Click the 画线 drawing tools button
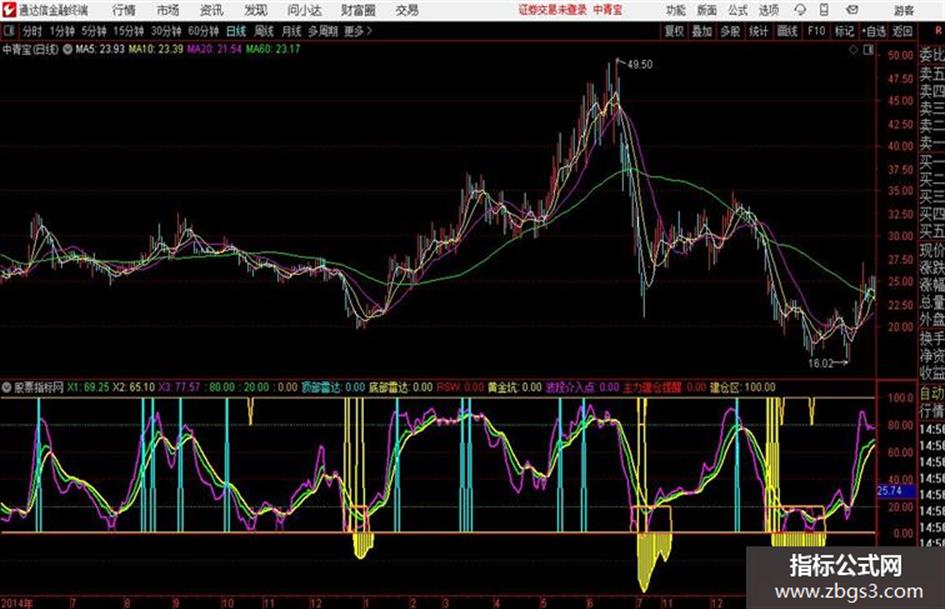 click(x=788, y=31)
